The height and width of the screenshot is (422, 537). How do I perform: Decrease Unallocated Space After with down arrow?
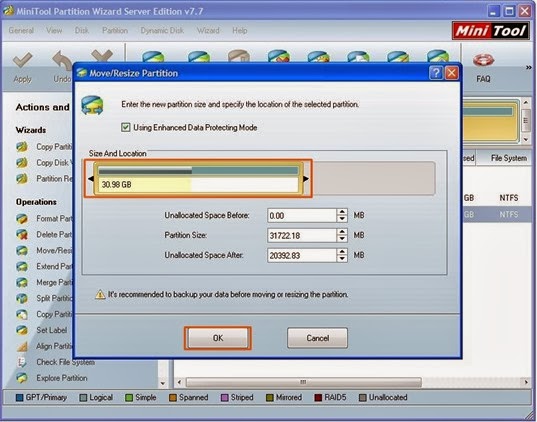pos(342,259)
